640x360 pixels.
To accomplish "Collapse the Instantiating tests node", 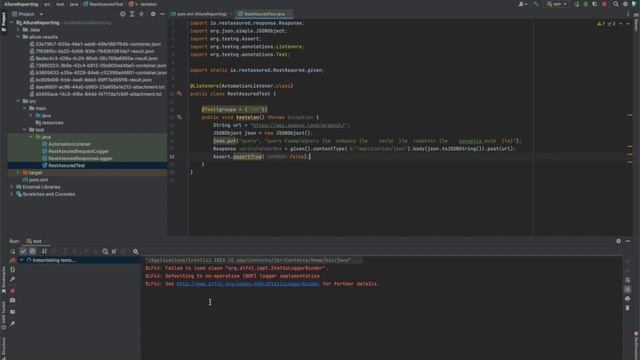I will (x=22, y=260).
